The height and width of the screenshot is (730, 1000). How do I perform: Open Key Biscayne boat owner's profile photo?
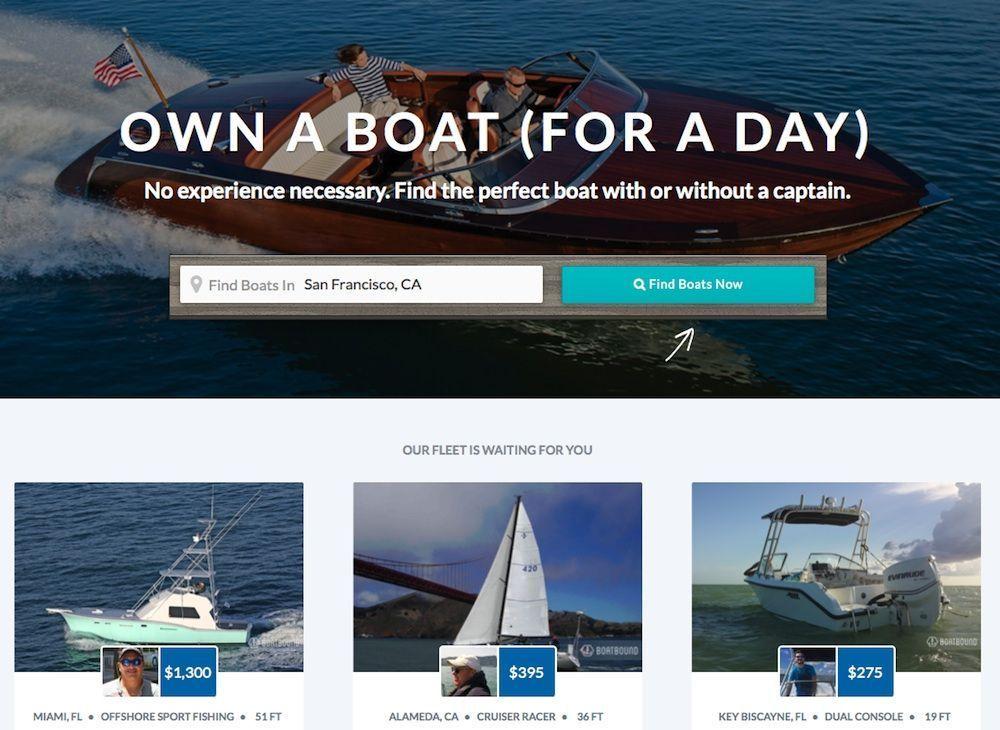(808, 672)
